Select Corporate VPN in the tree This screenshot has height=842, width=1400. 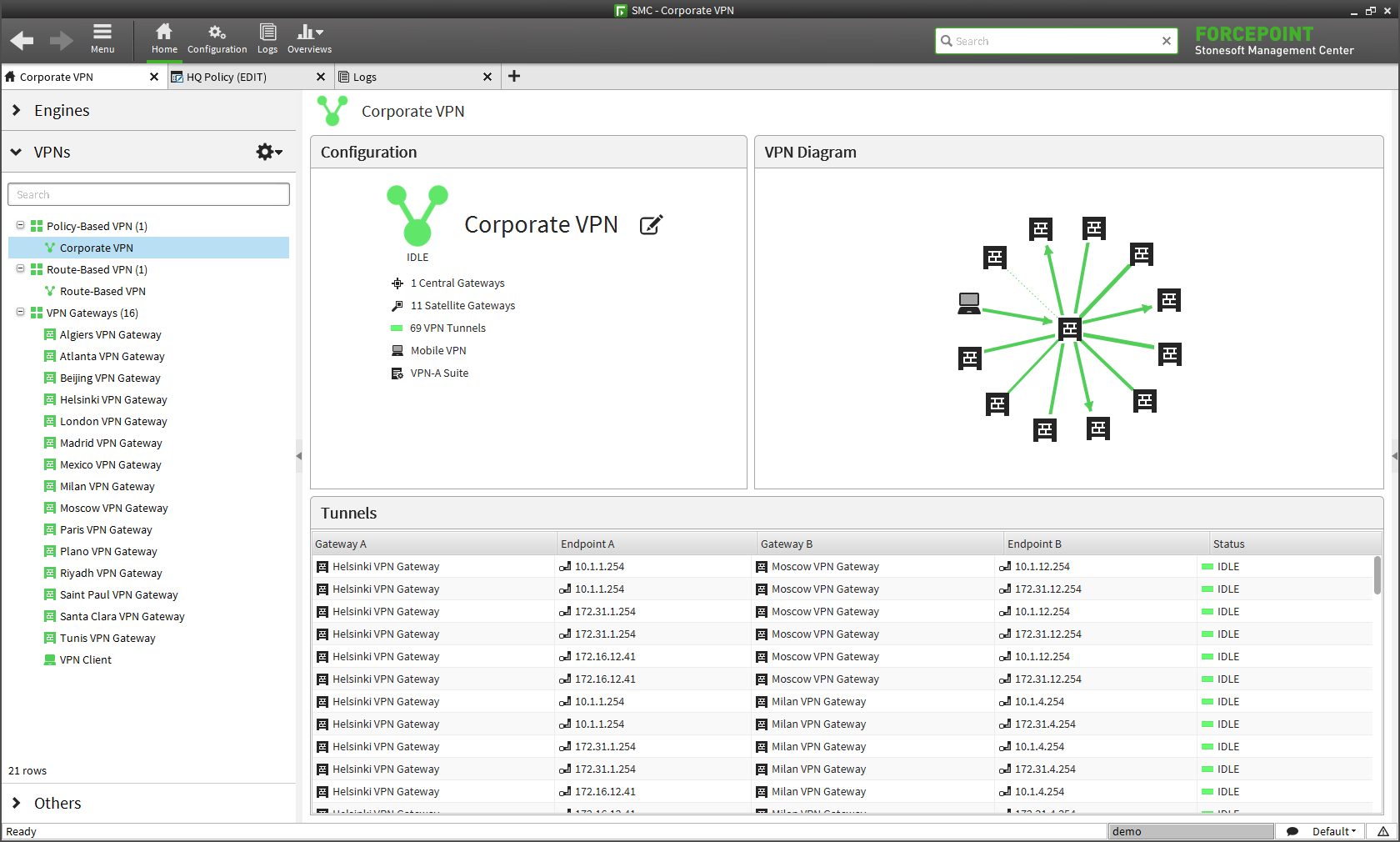[148, 248]
